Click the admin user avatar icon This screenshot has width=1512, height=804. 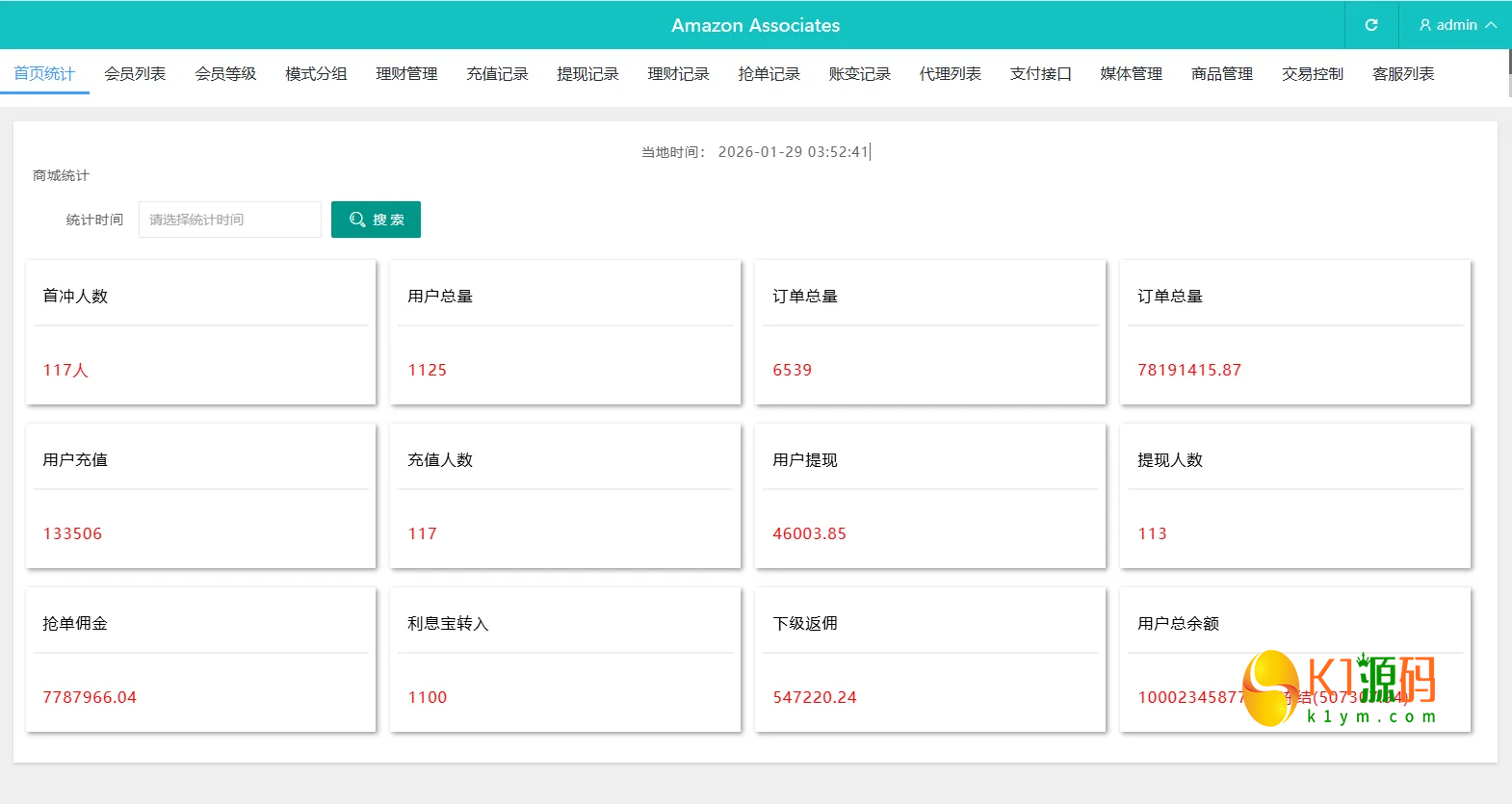(x=1425, y=25)
